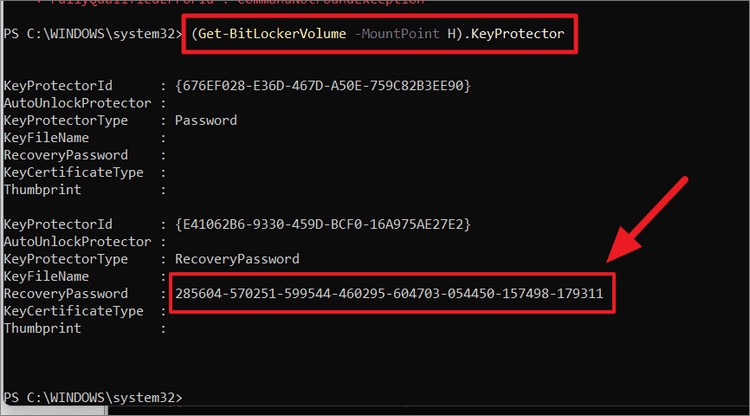Click the top PS C:\WINDOWS\system32> prompt

[89, 34]
